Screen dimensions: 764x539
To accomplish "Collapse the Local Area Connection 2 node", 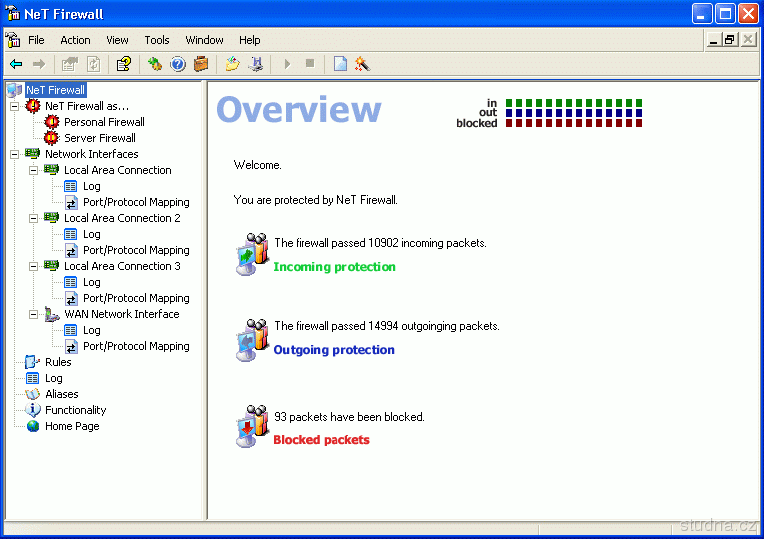I will [x=34, y=218].
